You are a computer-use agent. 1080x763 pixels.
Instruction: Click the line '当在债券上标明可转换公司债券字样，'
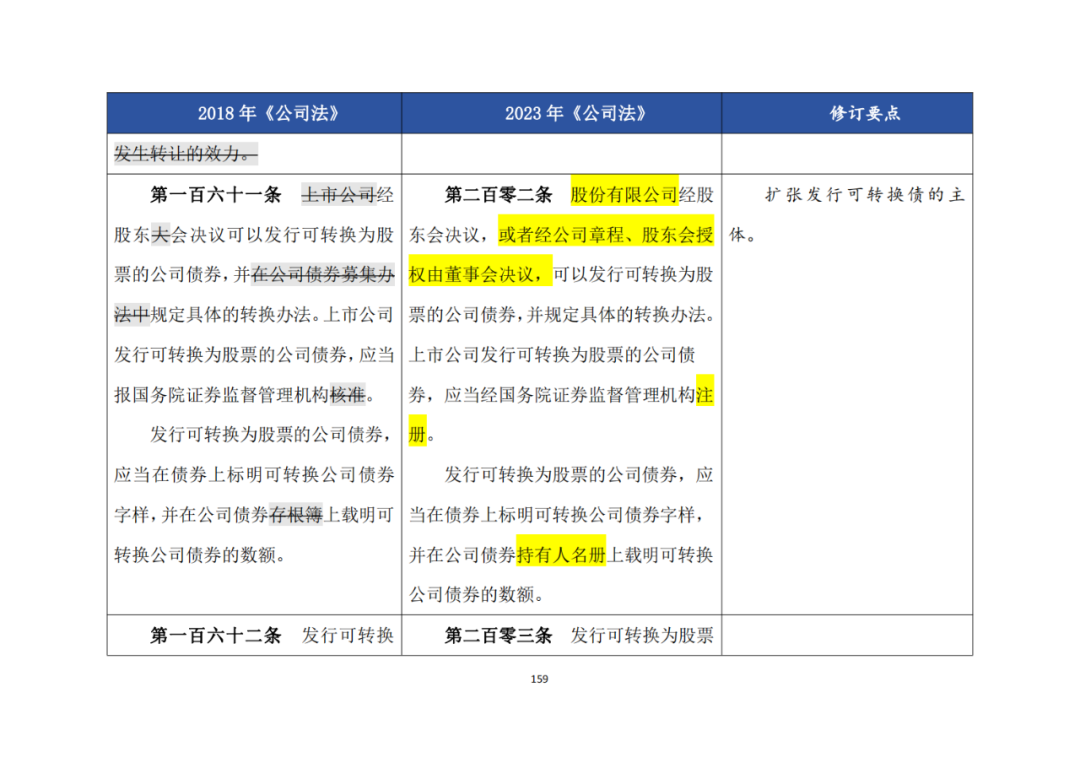point(557,515)
